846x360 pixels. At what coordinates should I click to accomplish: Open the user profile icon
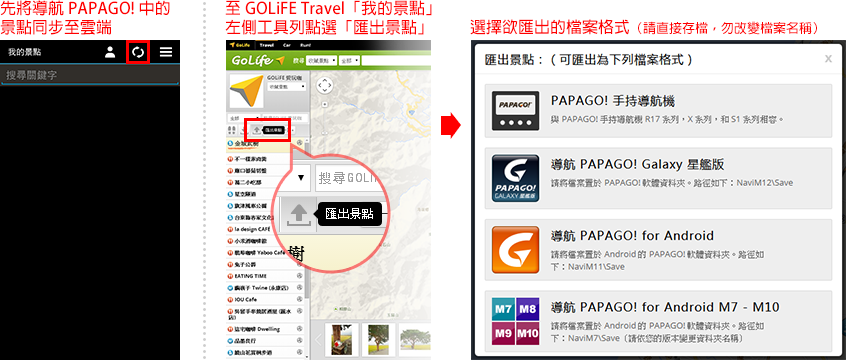pyautogui.click(x=110, y=52)
